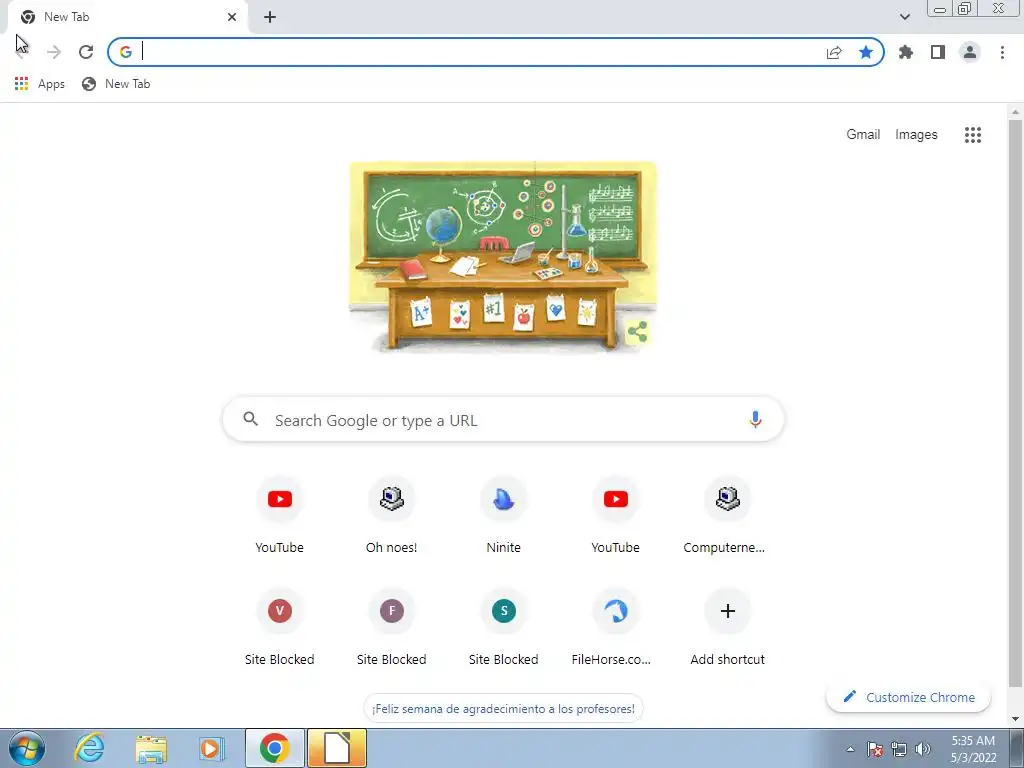Image resolution: width=1024 pixels, height=768 pixels.
Task: Click the Feliz semana de agradecimiento link
Action: click(x=503, y=709)
